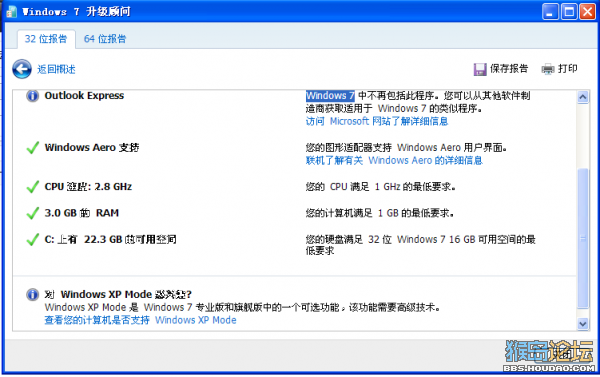Click the Windows XP Mode heading
Viewport: 600px width, 377px height.
[x=118, y=294]
